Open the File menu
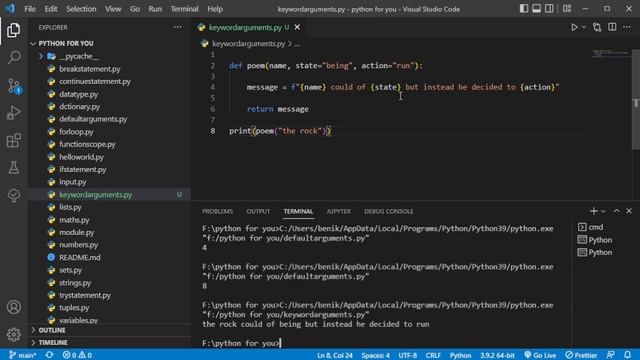 (x=30, y=9)
